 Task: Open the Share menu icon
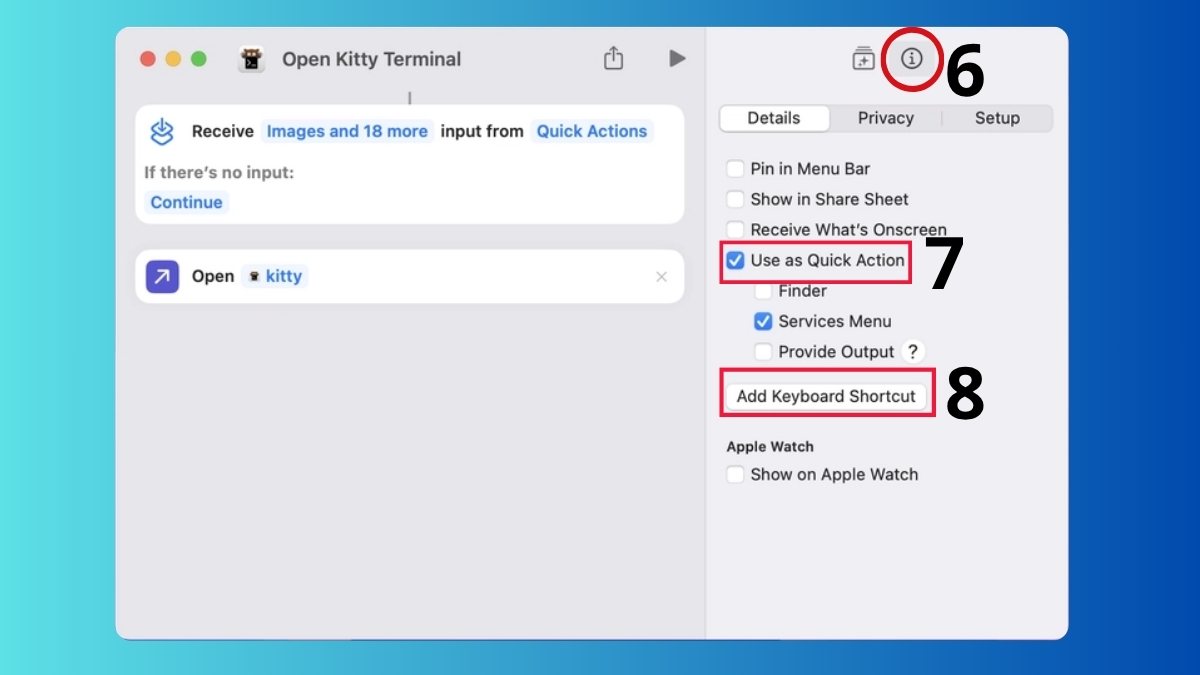(614, 58)
